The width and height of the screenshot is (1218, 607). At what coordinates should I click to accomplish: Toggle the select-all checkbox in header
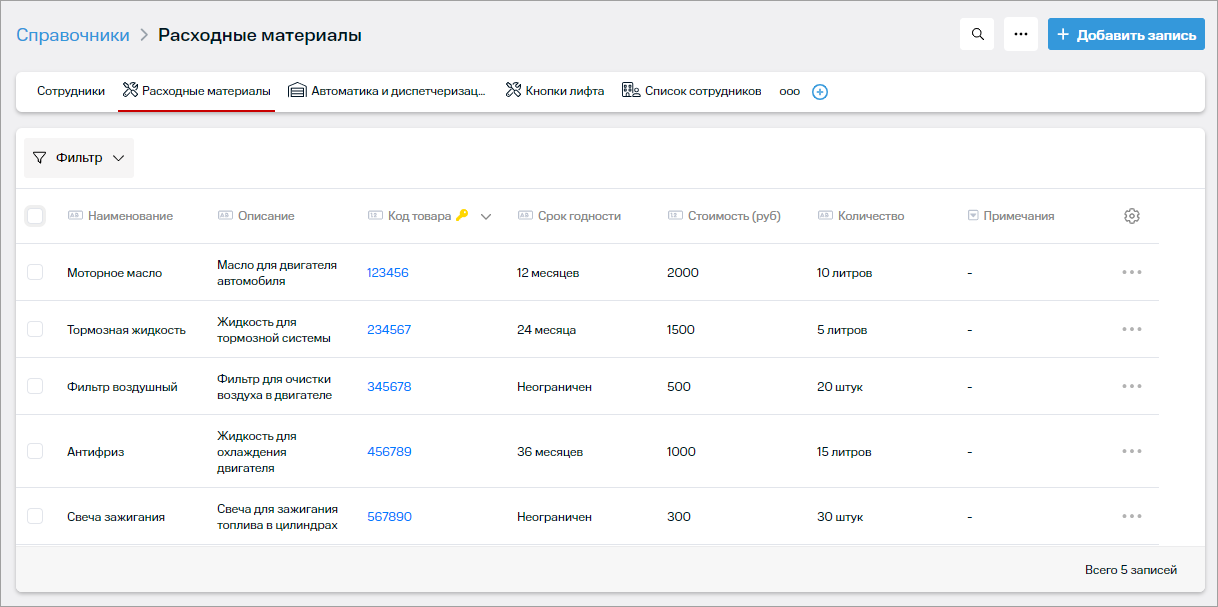click(35, 216)
